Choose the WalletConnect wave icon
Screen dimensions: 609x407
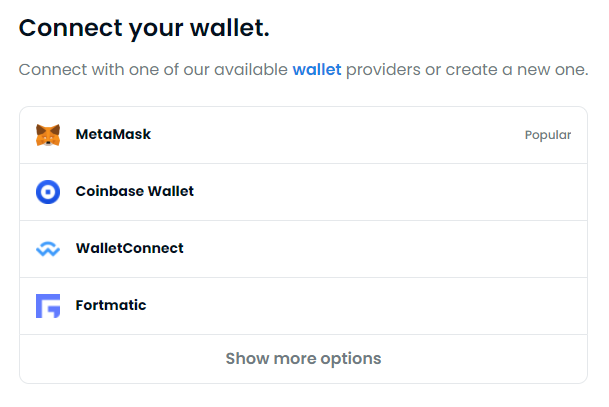48,249
